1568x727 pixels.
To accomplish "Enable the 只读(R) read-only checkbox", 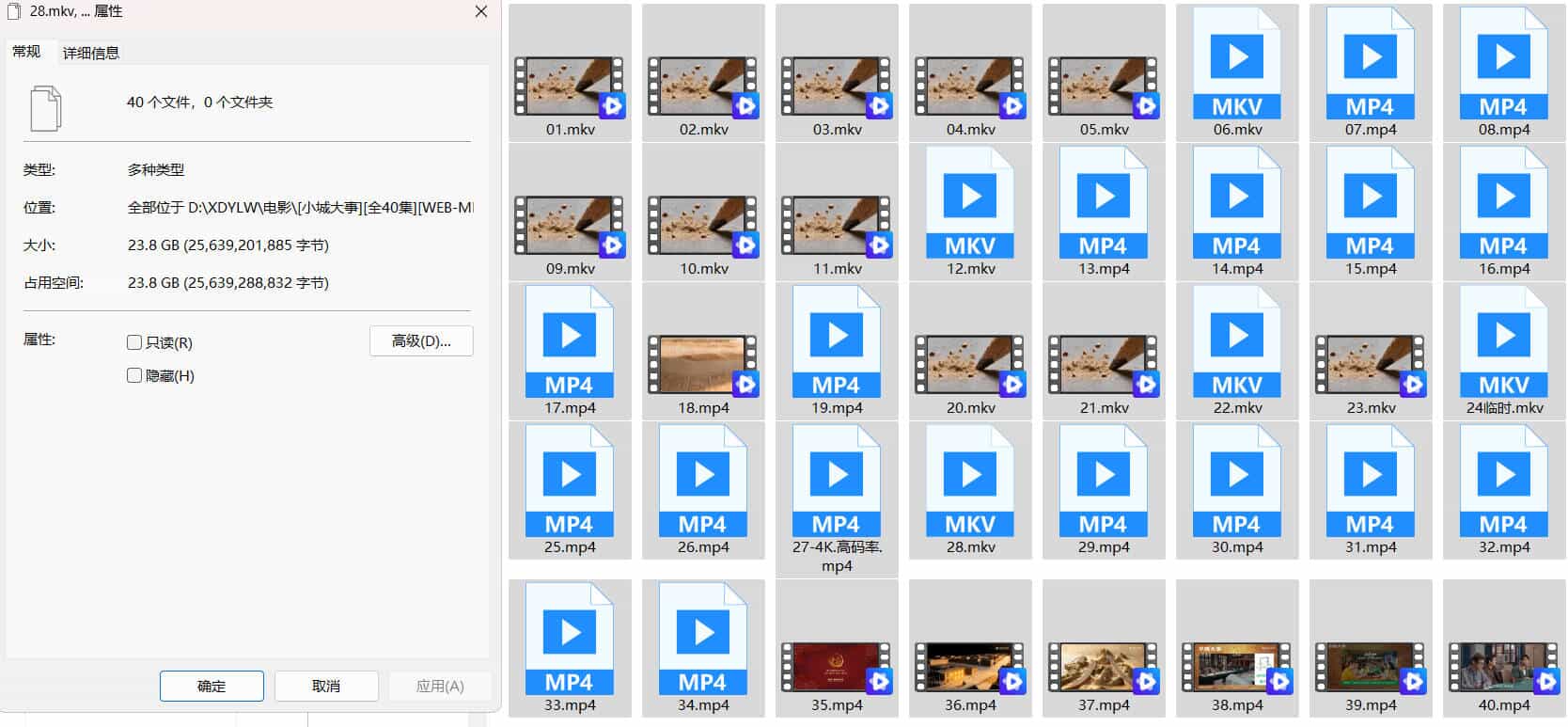I will click(x=134, y=342).
